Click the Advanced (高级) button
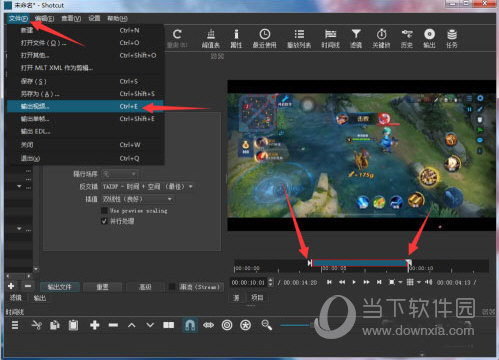The height and width of the screenshot is (360, 499). (x=145, y=287)
